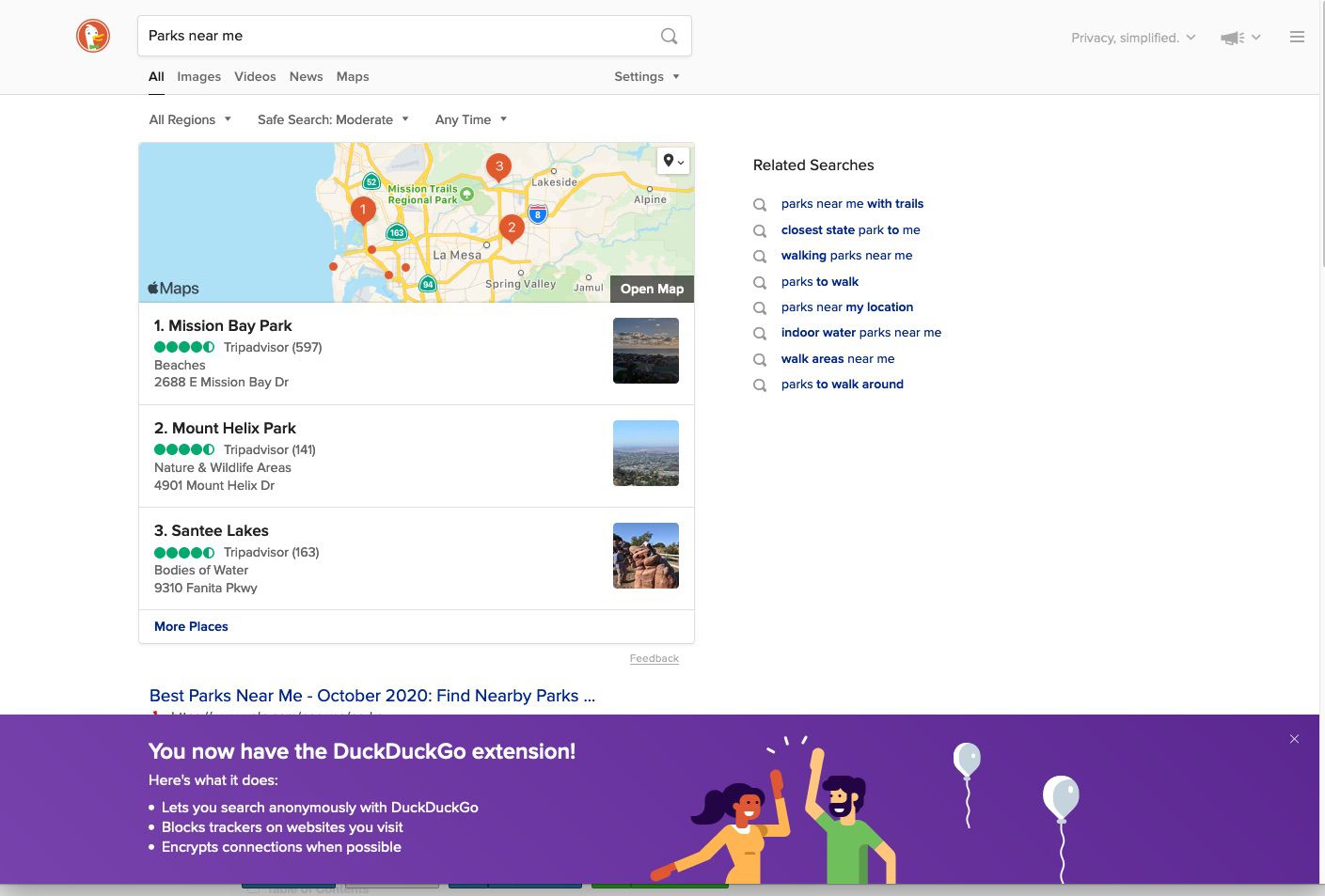Open the Any Time filter dropdown
1325x896 pixels.
point(471,119)
